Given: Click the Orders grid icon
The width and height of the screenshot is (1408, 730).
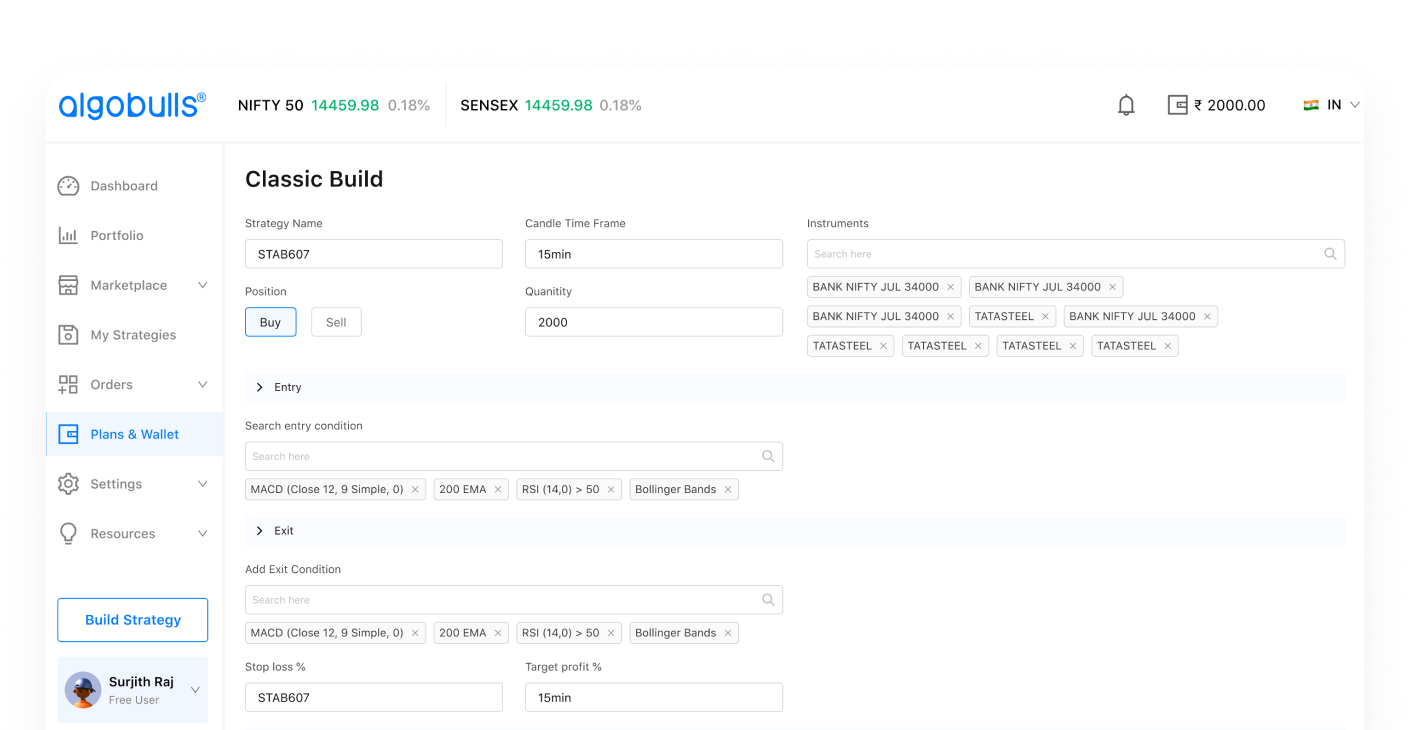Looking at the screenshot, I should [x=68, y=385].
